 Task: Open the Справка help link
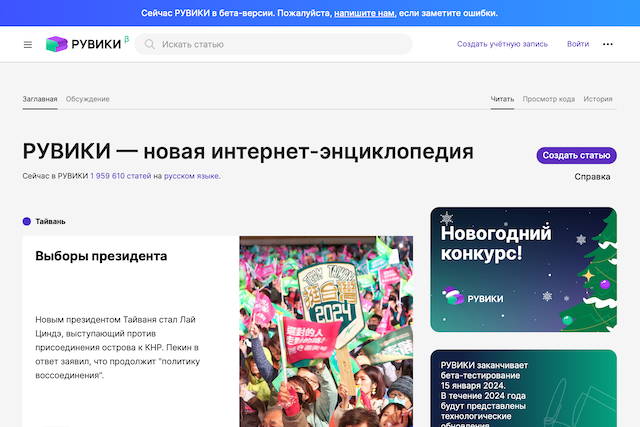point(592,177)
